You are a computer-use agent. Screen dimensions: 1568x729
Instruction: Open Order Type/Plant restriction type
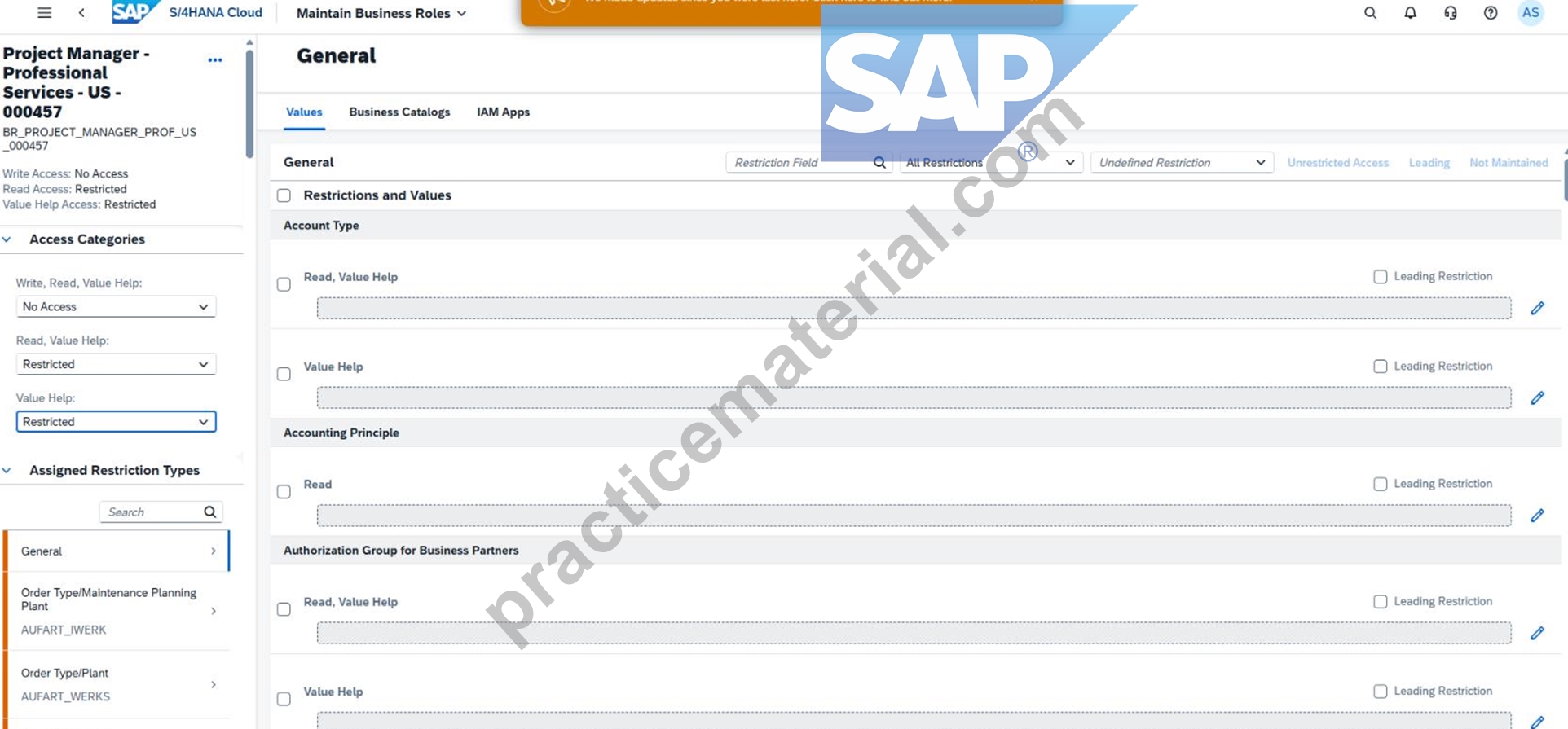tap(118, 684)
